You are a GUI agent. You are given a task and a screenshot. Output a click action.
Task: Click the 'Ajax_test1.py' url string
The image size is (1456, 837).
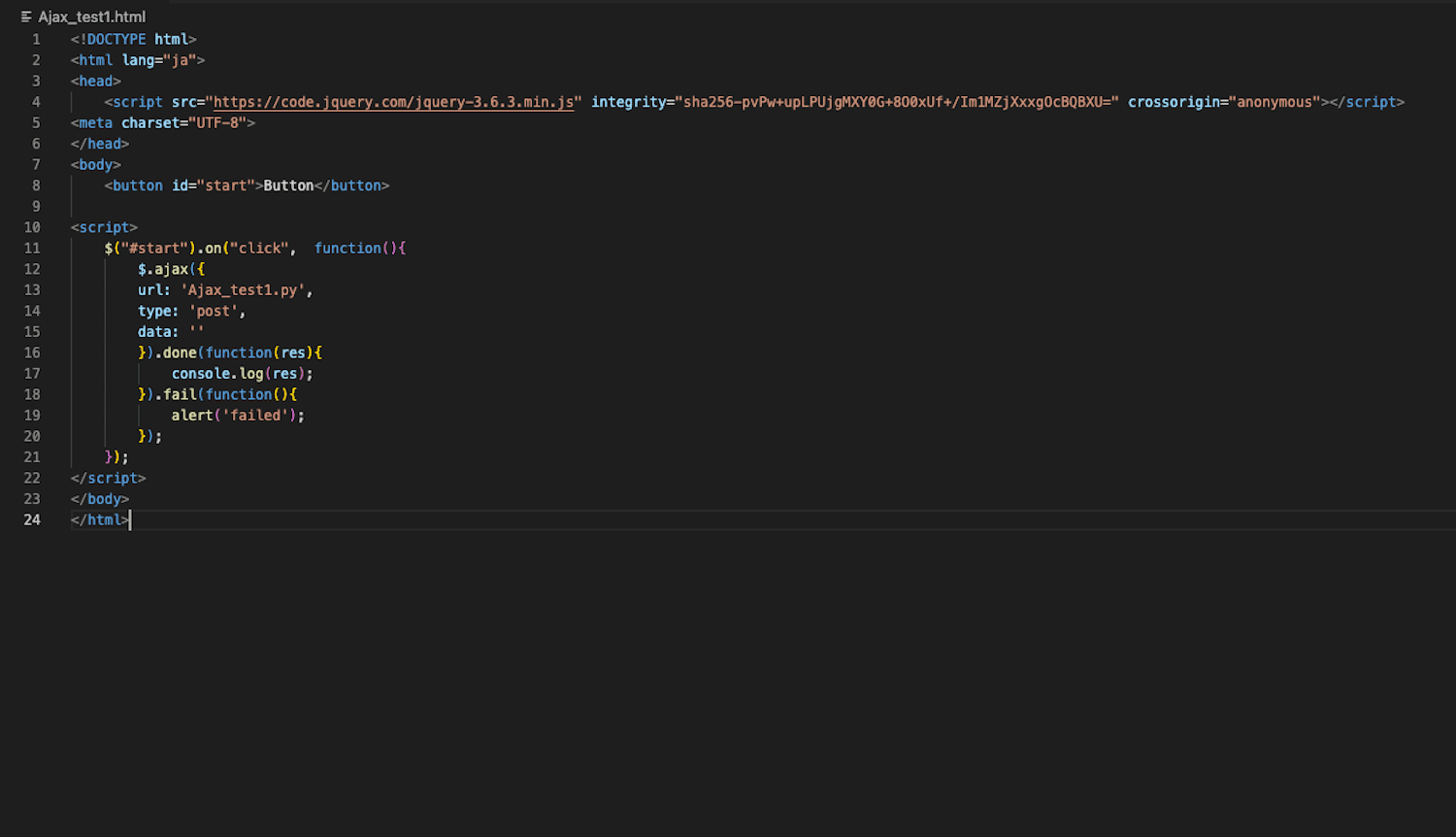pyautogui.click(x=244, y=290)
